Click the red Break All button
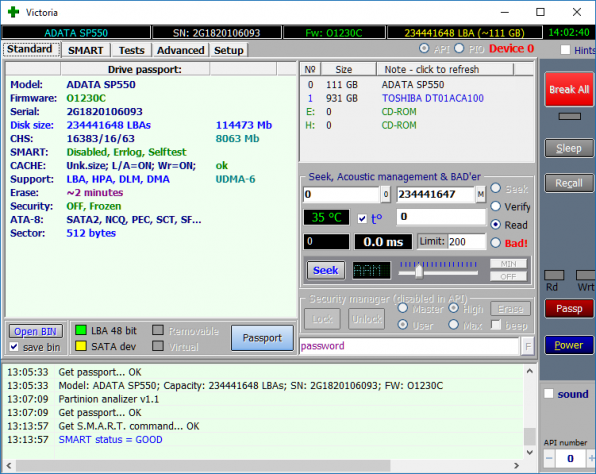 coord(569,89)
